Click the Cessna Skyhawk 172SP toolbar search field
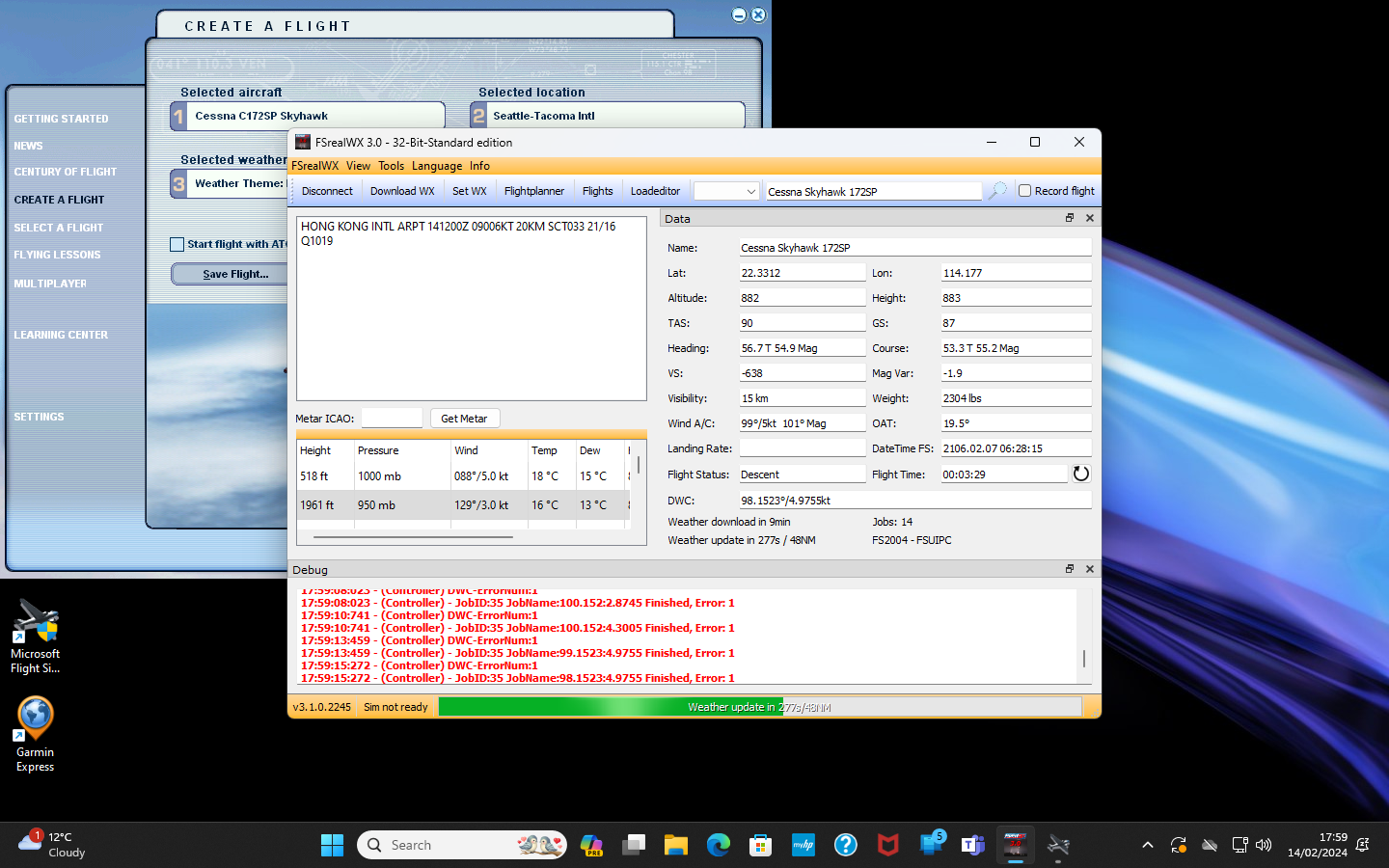Viewport: 1389px width, 868px height. coord(873,191)
